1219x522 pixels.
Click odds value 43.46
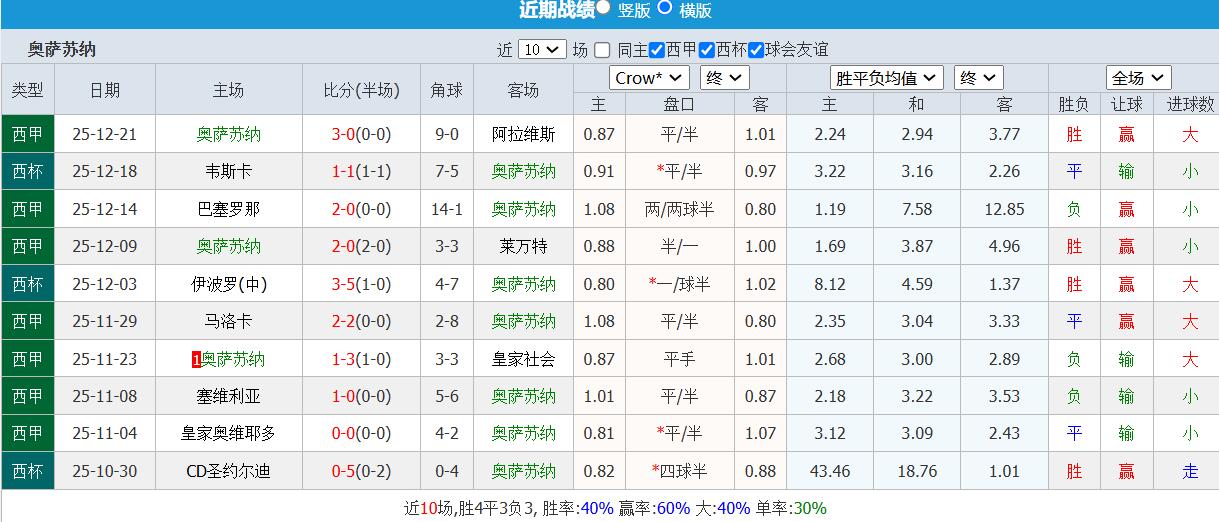[x=830, y=471]
